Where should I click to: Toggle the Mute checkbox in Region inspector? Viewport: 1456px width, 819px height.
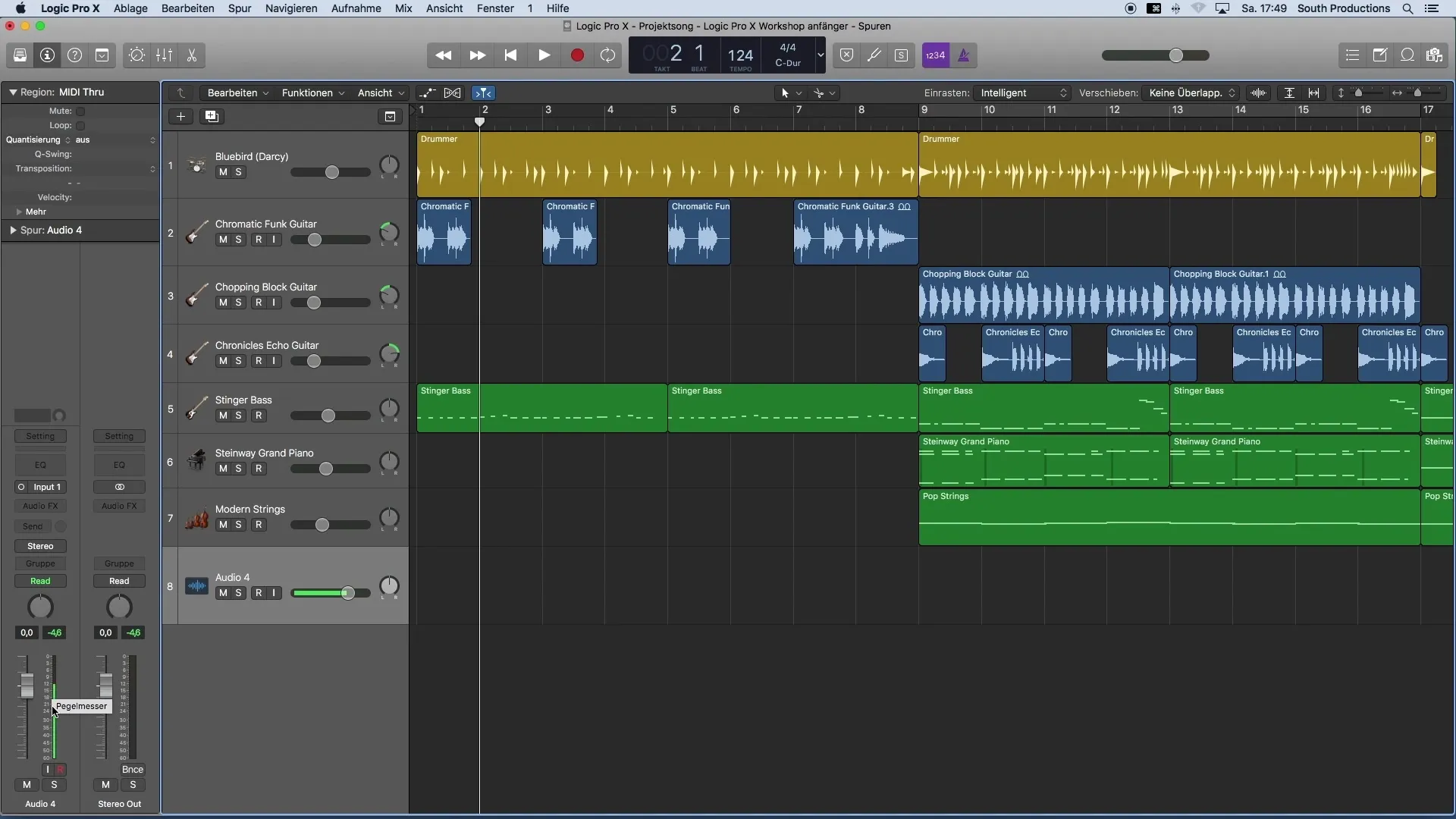pos(80,111)
